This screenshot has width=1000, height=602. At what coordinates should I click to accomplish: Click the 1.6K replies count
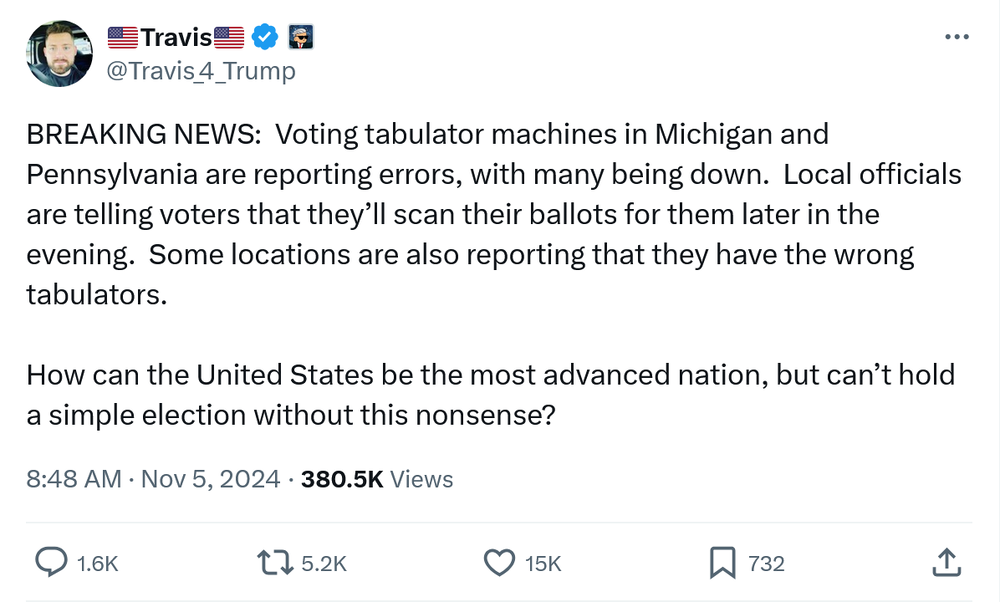coord(97,564)
